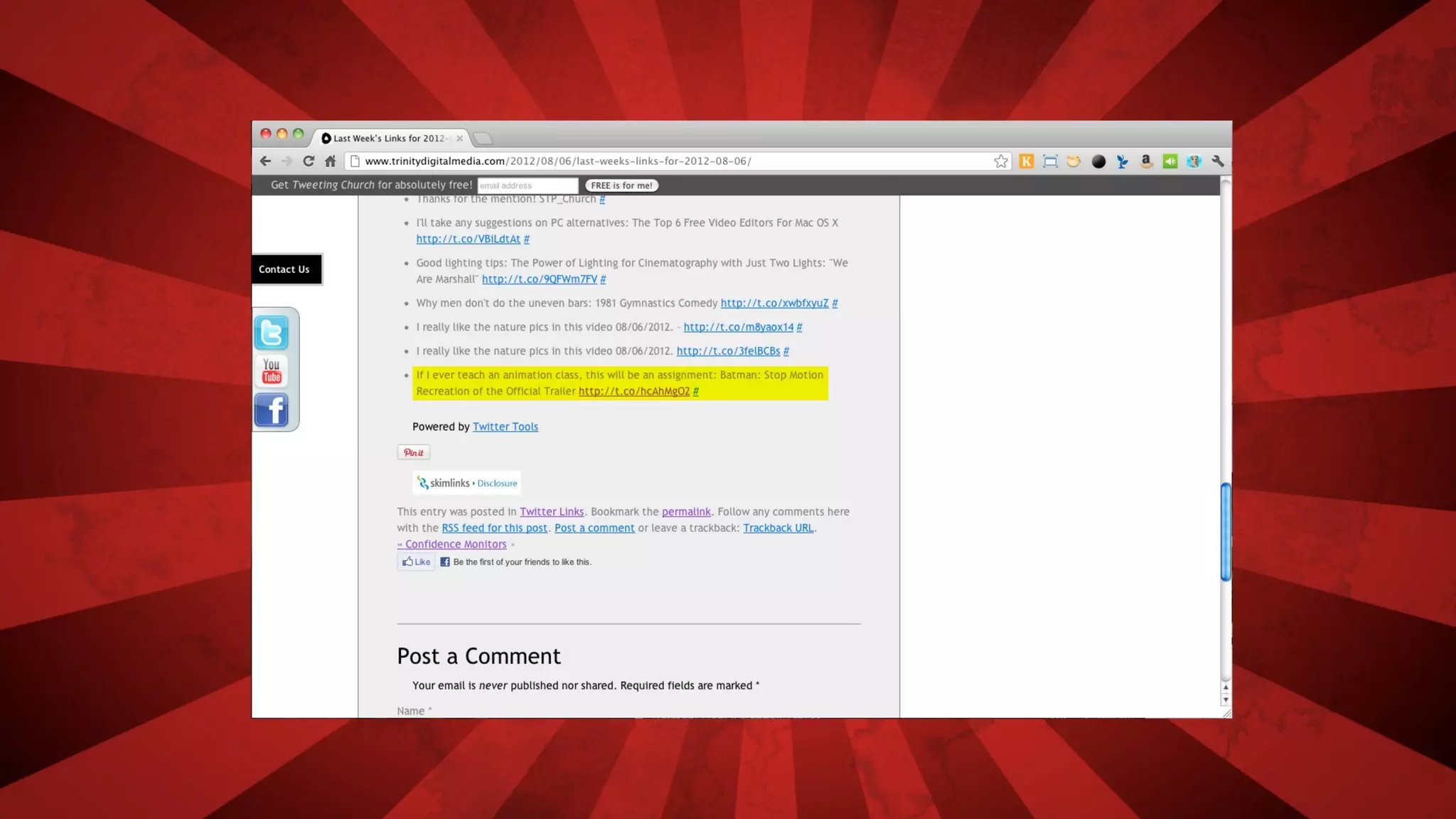The width and height of the screenshot is (1456, 819).
Task: Focus the email address input field
Action: point(528,186)
